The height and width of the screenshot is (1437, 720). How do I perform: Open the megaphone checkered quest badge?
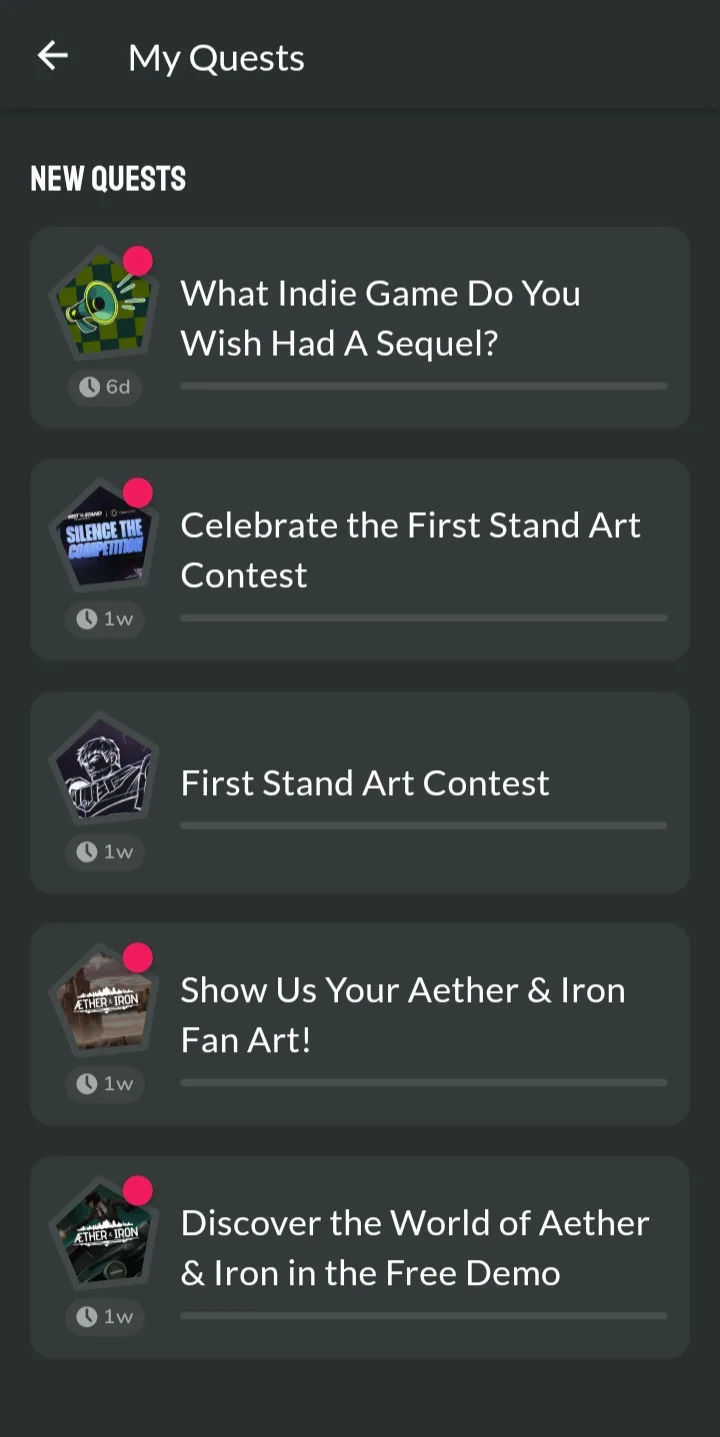(x=103, y=304)
